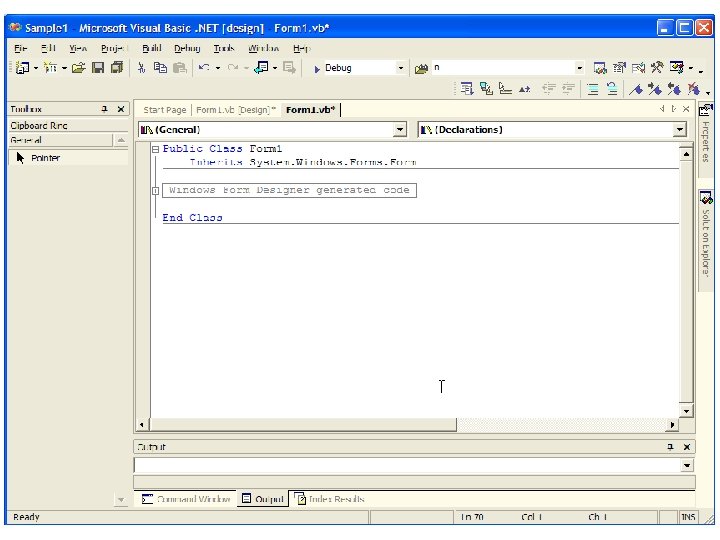The width and height of the screenshot is (720, 540).
Task: Open the Clipboard Ring toolbox section
Action: 68,125
